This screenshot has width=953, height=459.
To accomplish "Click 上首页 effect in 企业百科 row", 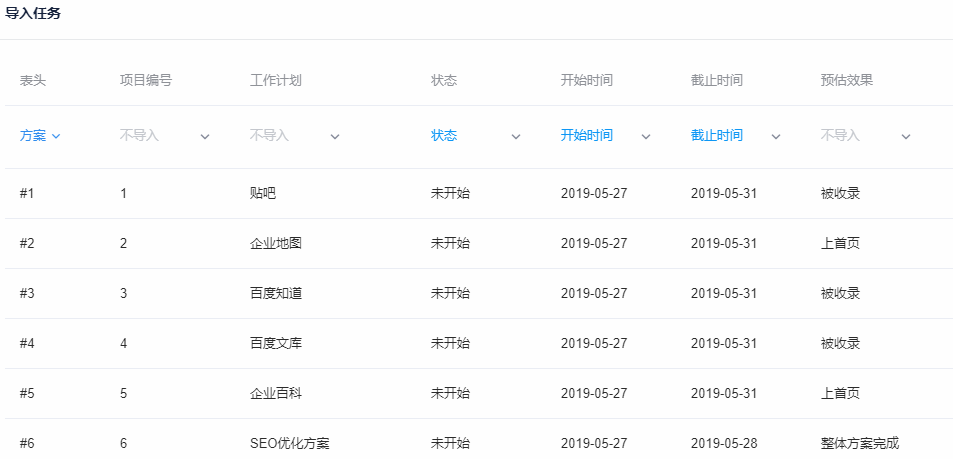I will pyautogui.click(x=841, y=393).
